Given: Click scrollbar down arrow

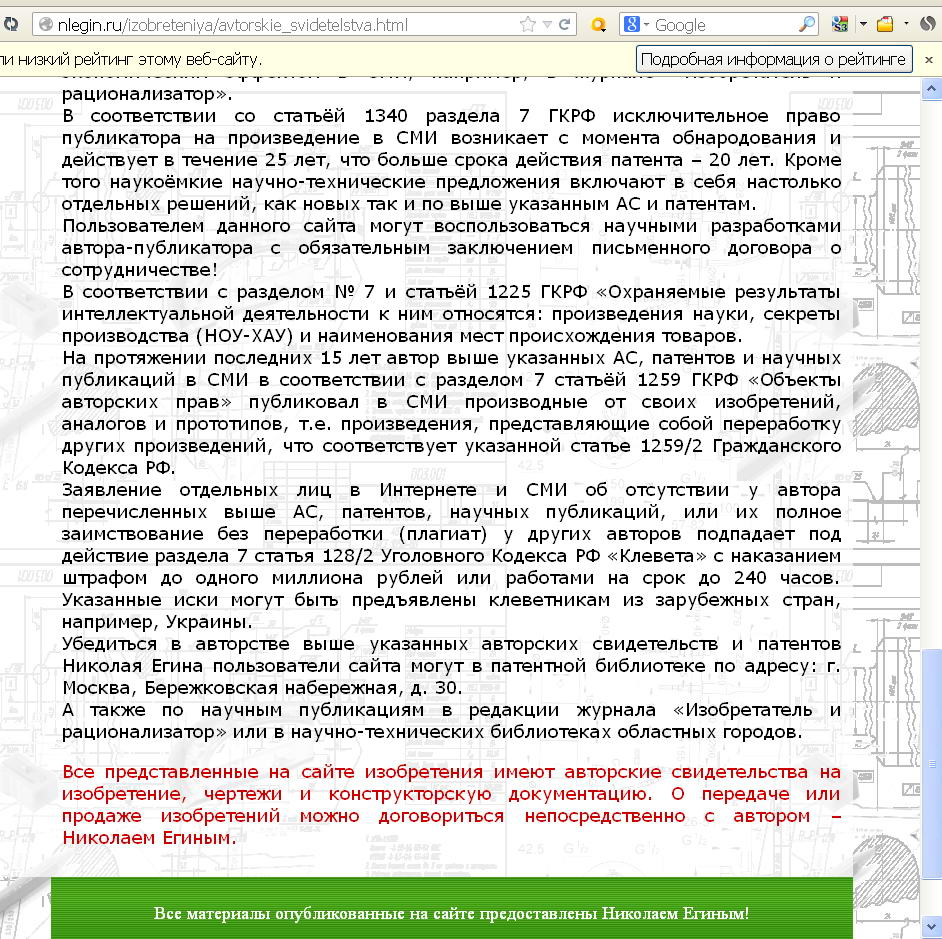Looking at the screenshot, I should [x=931, y=926].
